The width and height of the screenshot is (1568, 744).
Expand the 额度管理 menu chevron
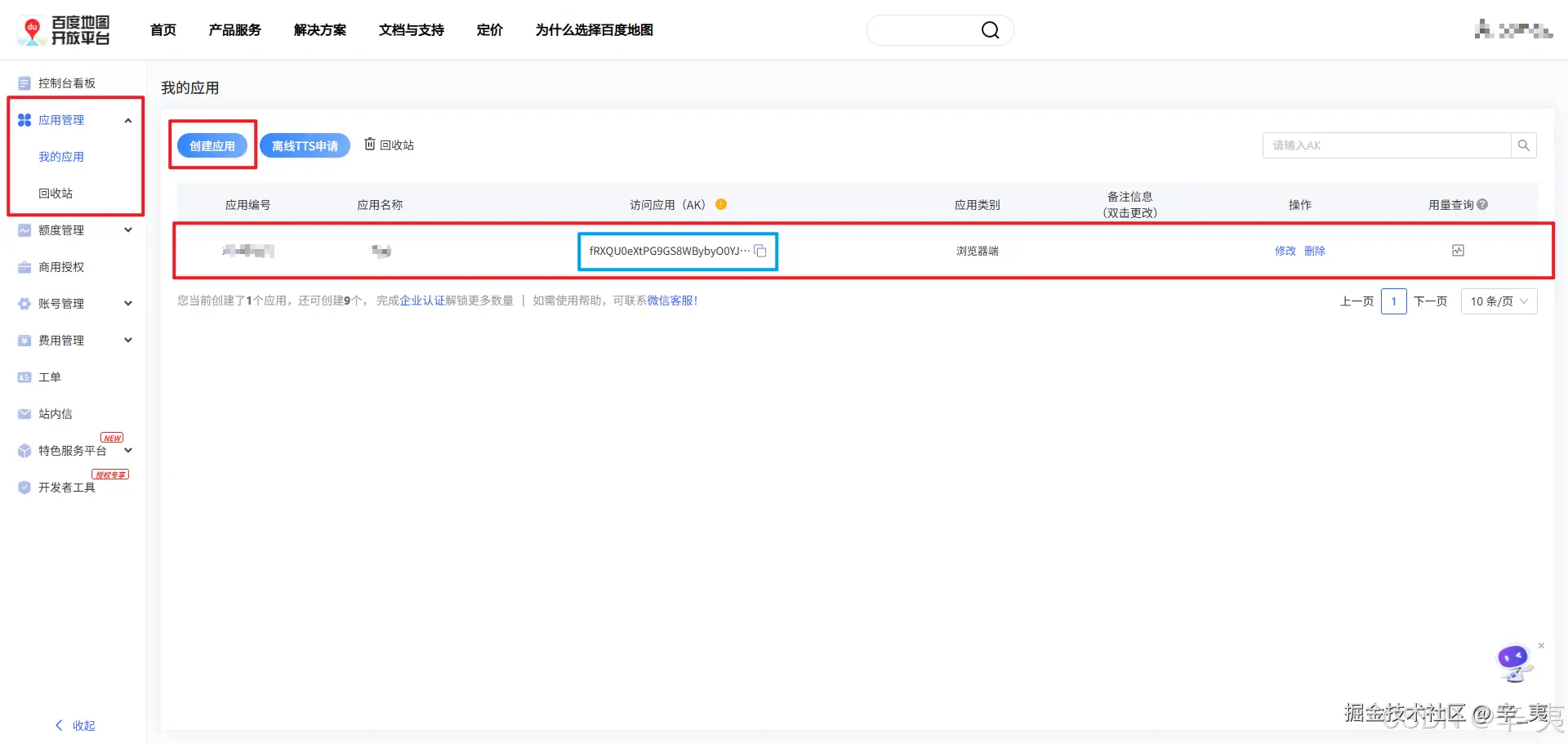pyautogui.click(x=128, y=230)
